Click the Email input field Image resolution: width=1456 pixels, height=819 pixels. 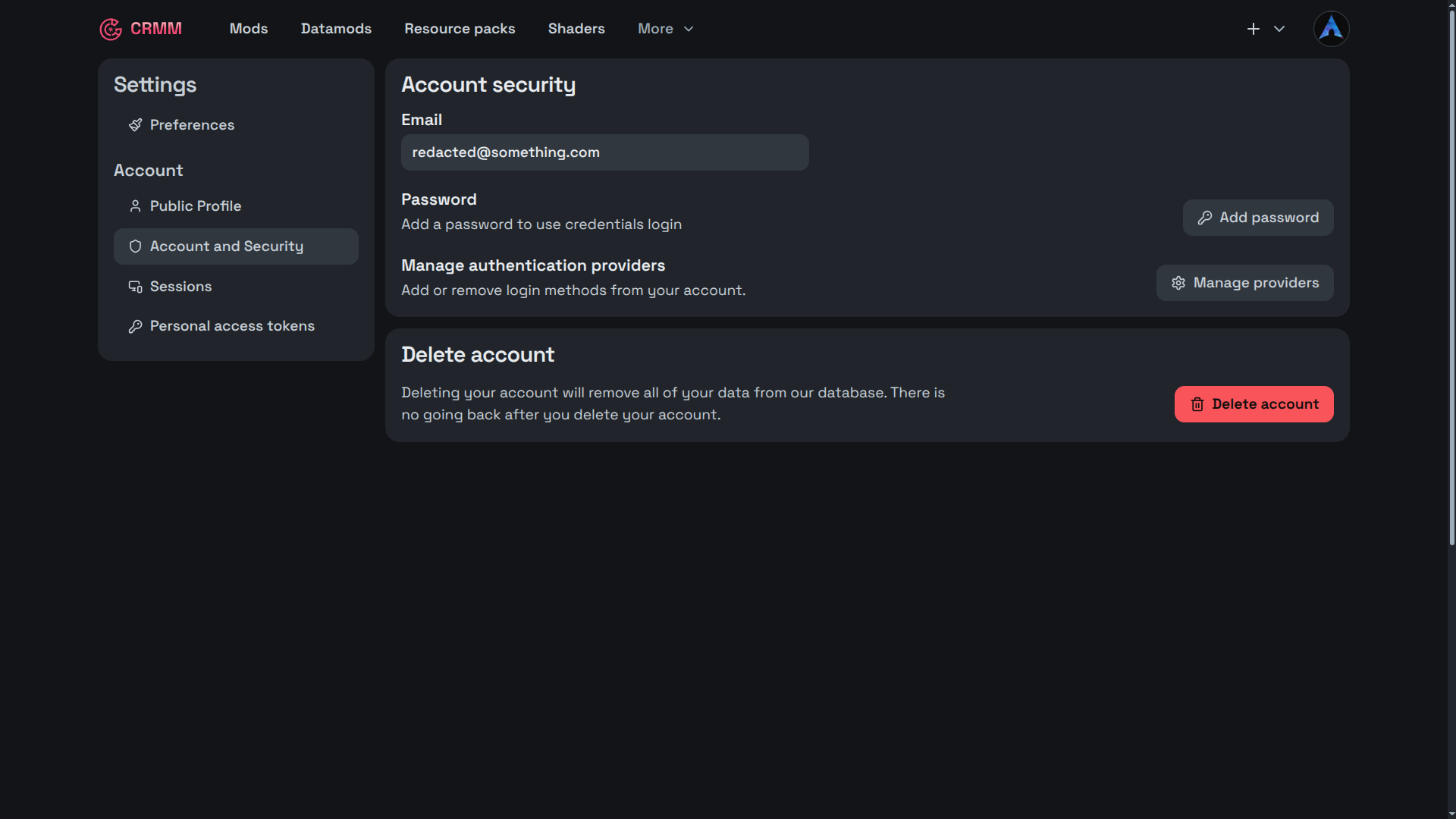click(x=604, y=152)
